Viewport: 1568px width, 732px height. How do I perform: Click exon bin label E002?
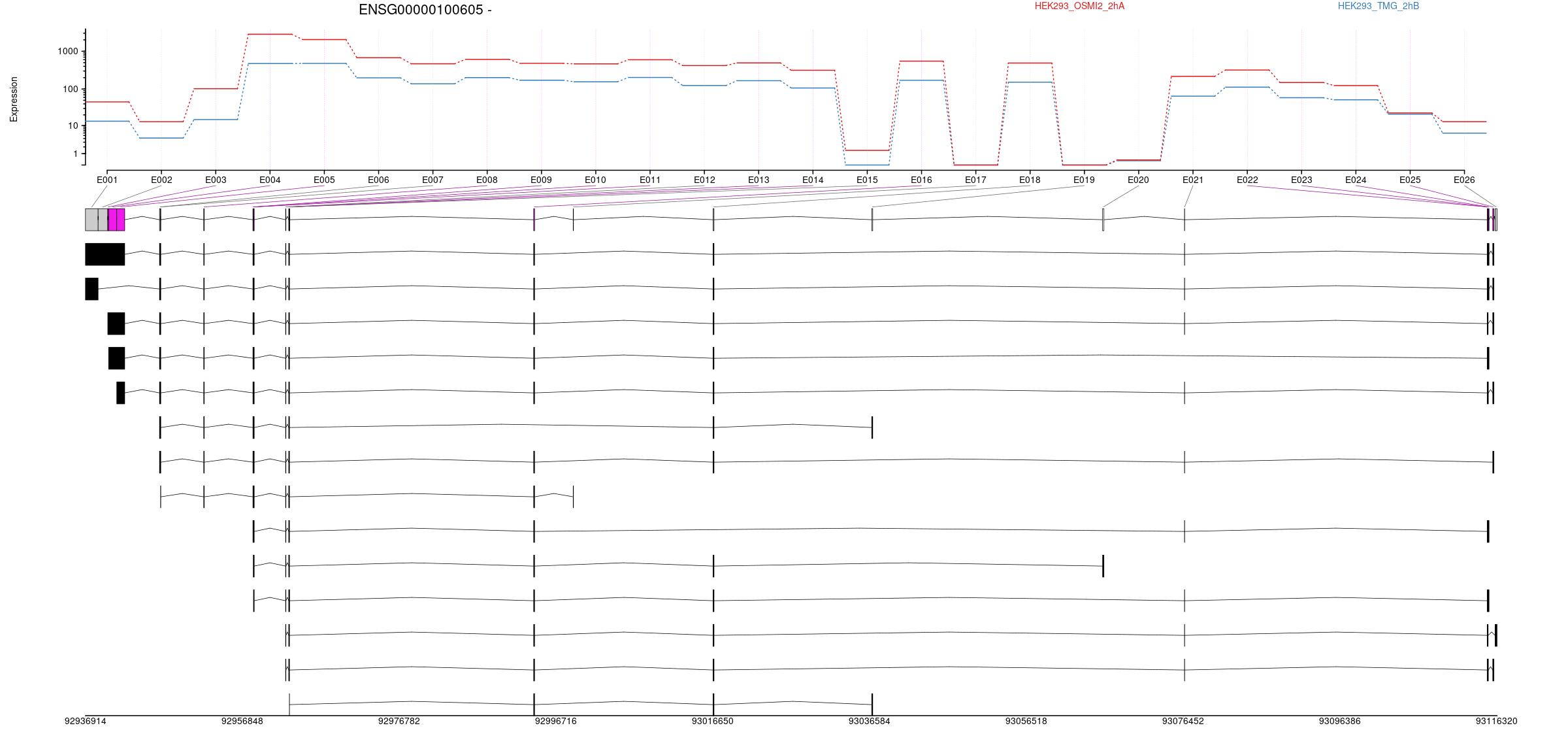pyautogui.click(x=161, y=180)
